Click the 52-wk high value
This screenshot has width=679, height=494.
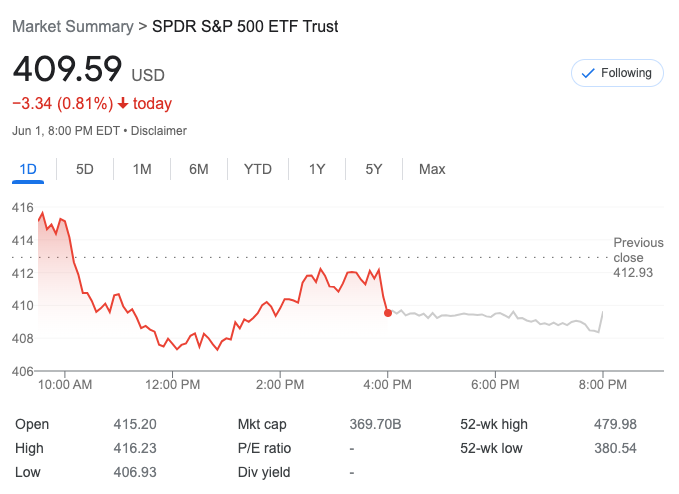[615, 424]
